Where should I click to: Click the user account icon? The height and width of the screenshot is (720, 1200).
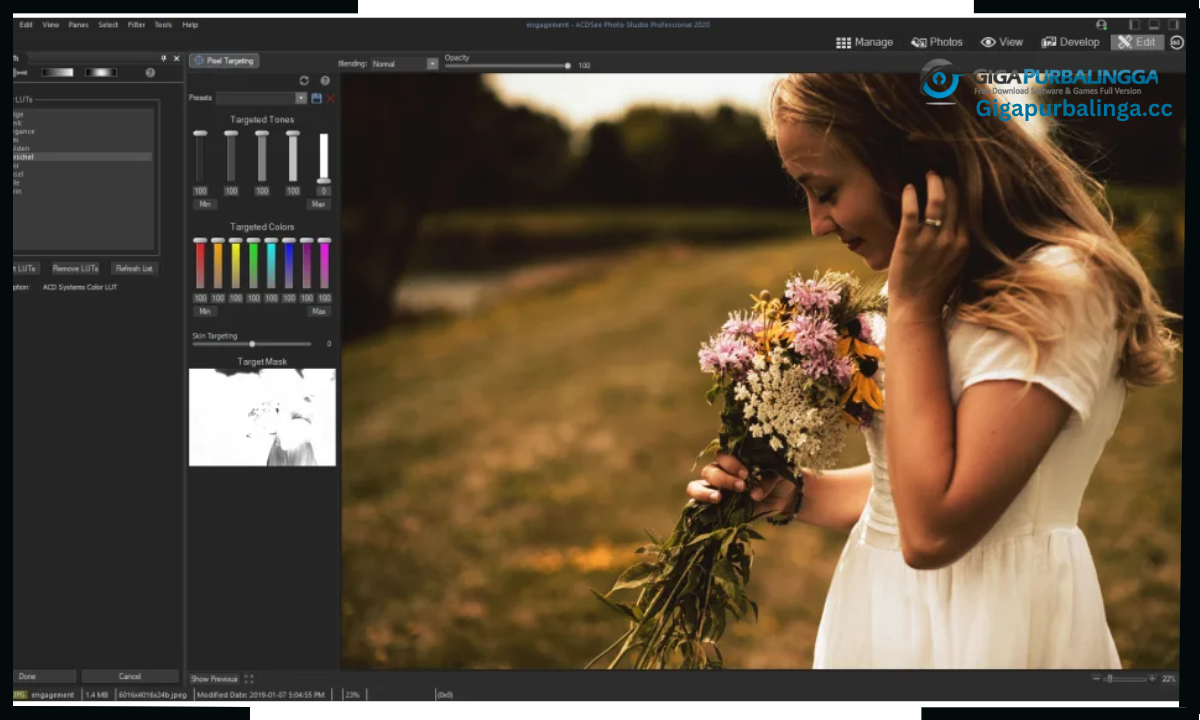1101,24
